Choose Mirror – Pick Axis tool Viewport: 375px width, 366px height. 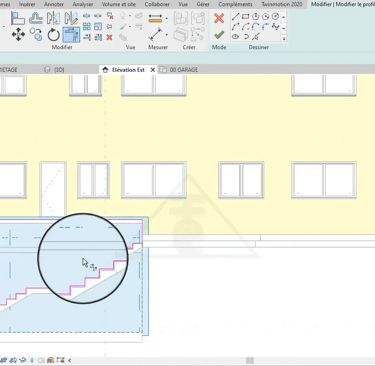(53, 18)
